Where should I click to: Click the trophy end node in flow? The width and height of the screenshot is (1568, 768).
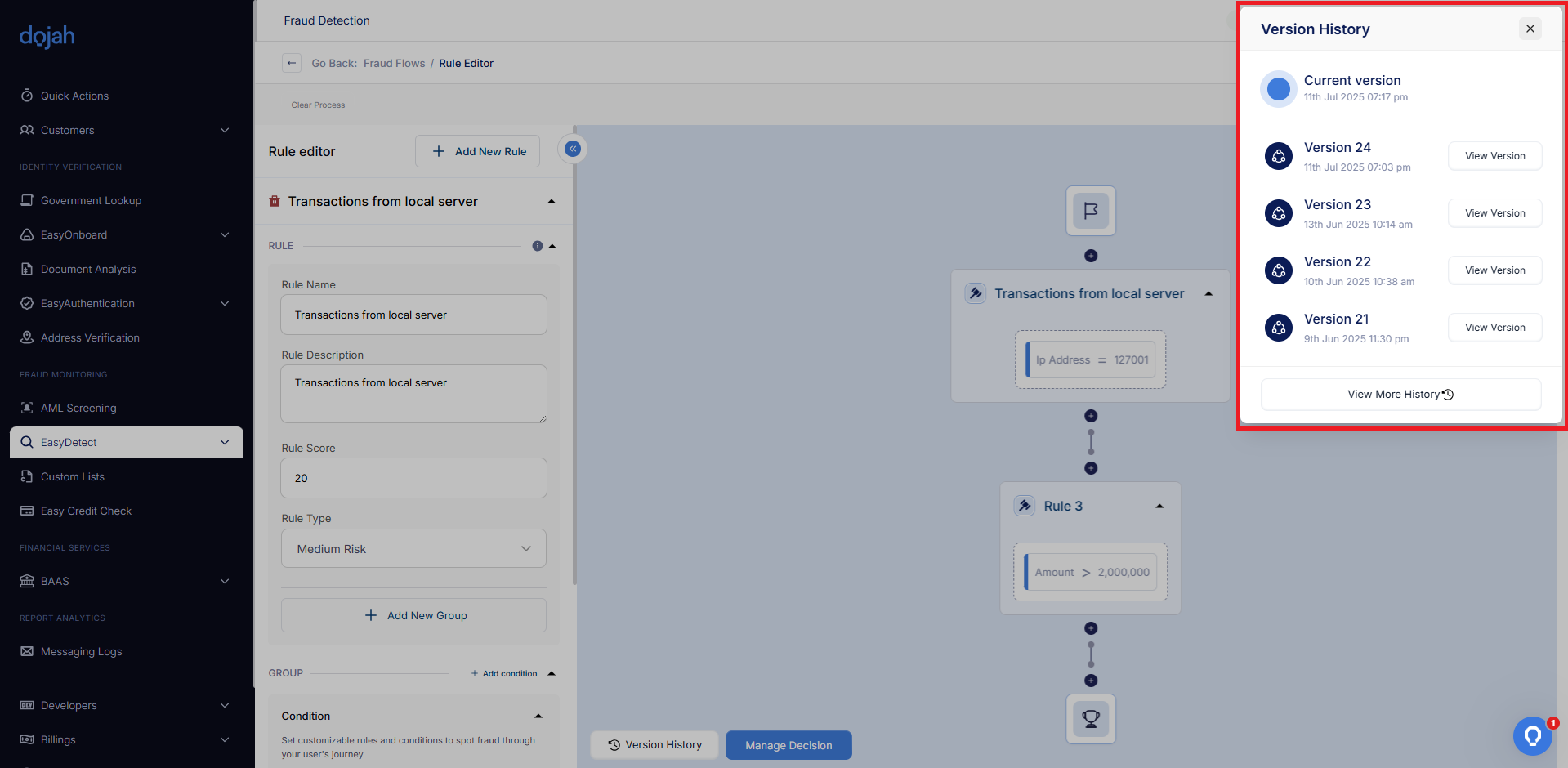(x=1090, y=719)
